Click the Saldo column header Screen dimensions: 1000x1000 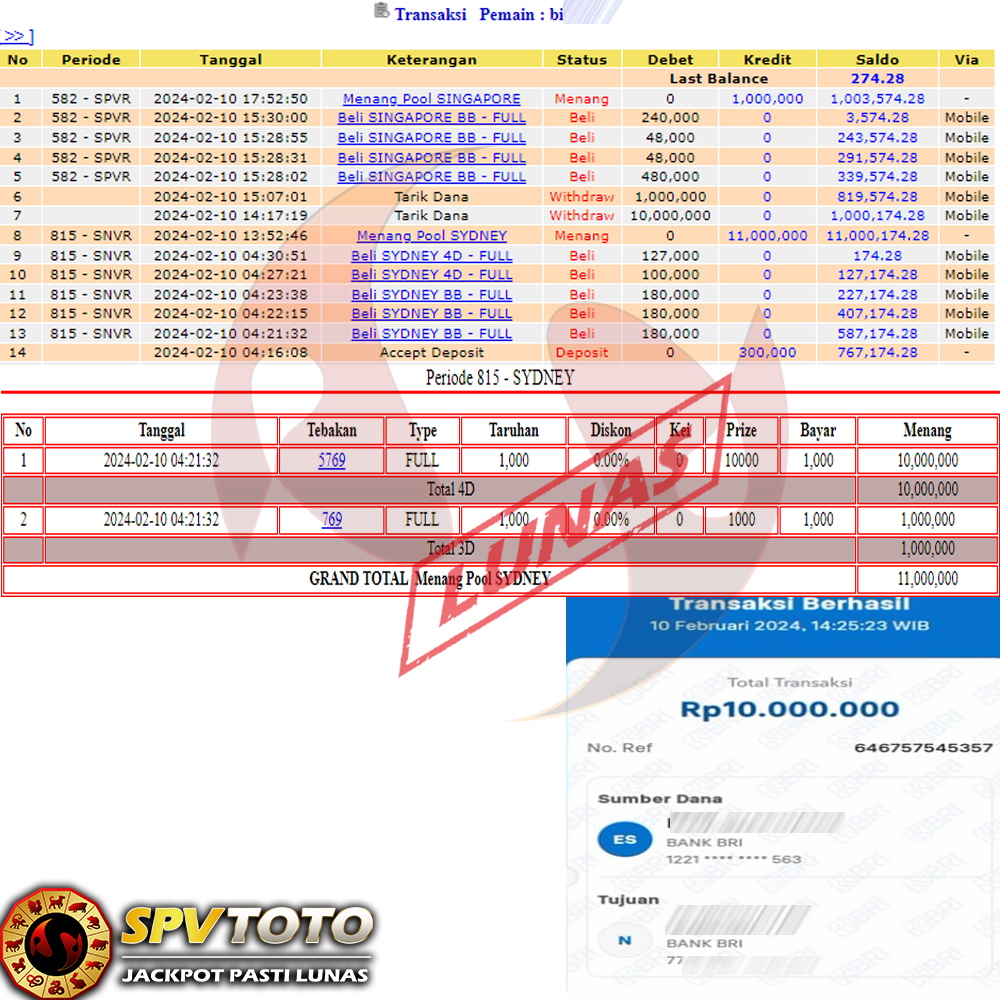(x=877, y=60)
